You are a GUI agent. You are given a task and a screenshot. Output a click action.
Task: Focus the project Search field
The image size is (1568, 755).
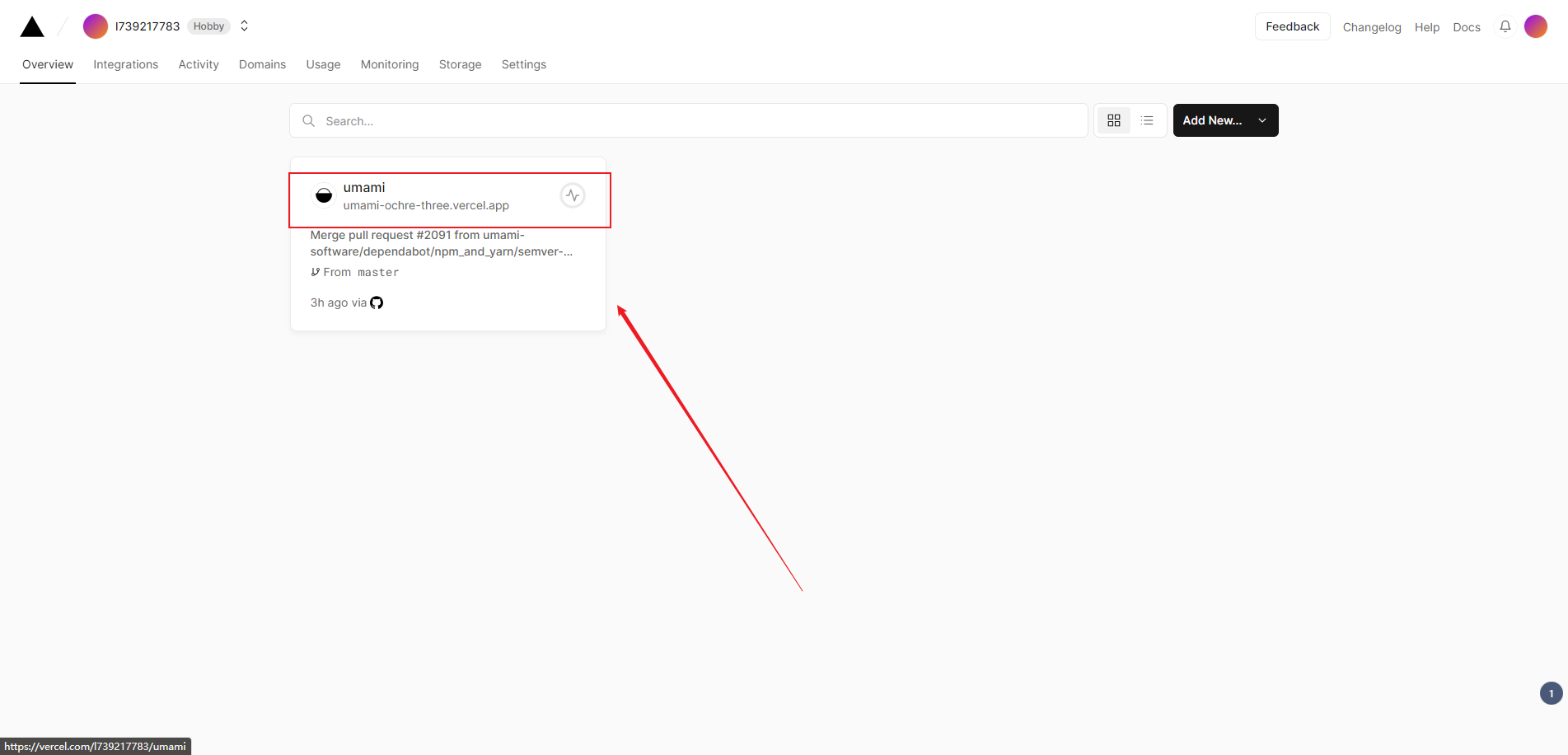pos(689,120)
